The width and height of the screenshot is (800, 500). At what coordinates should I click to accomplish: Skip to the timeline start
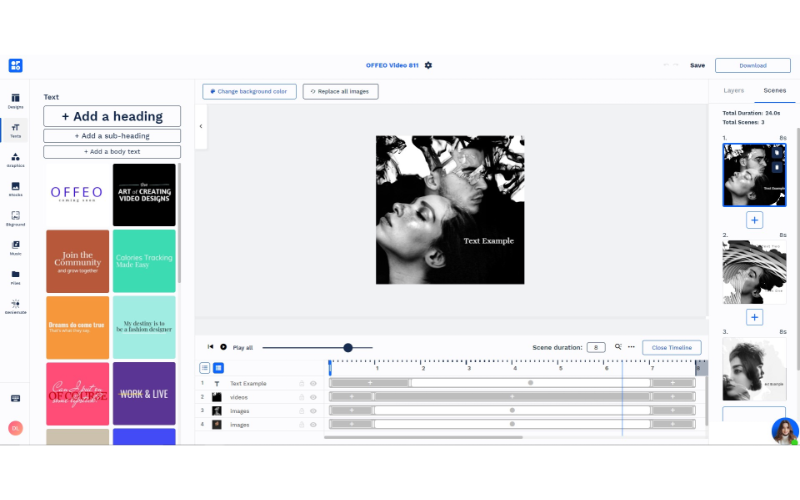[210, 347]
